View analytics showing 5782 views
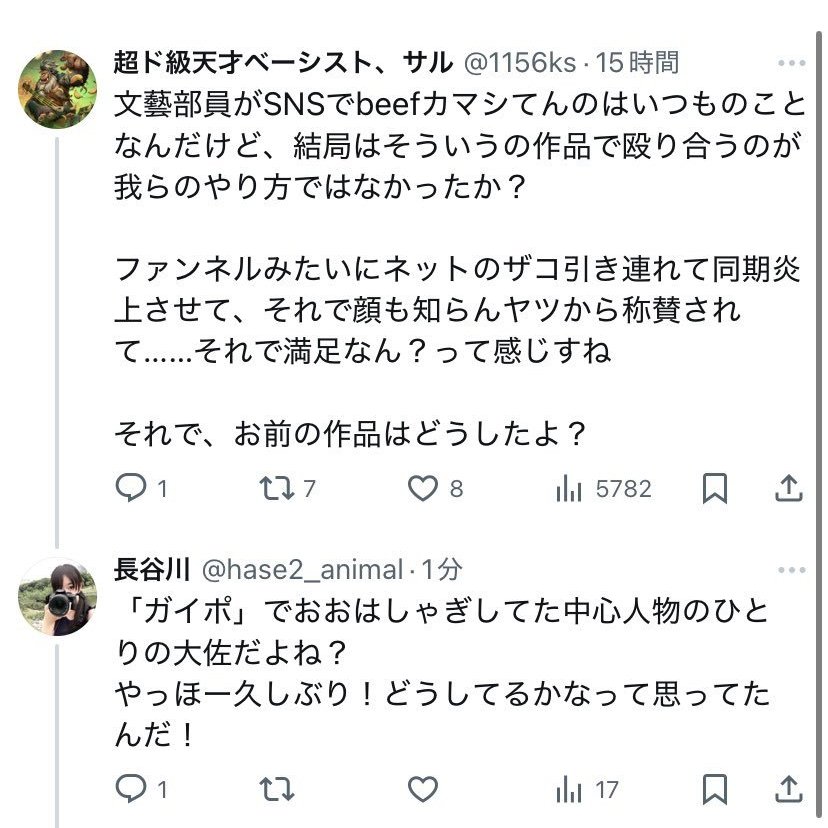828x828 pixels. [x=570, y=488]
